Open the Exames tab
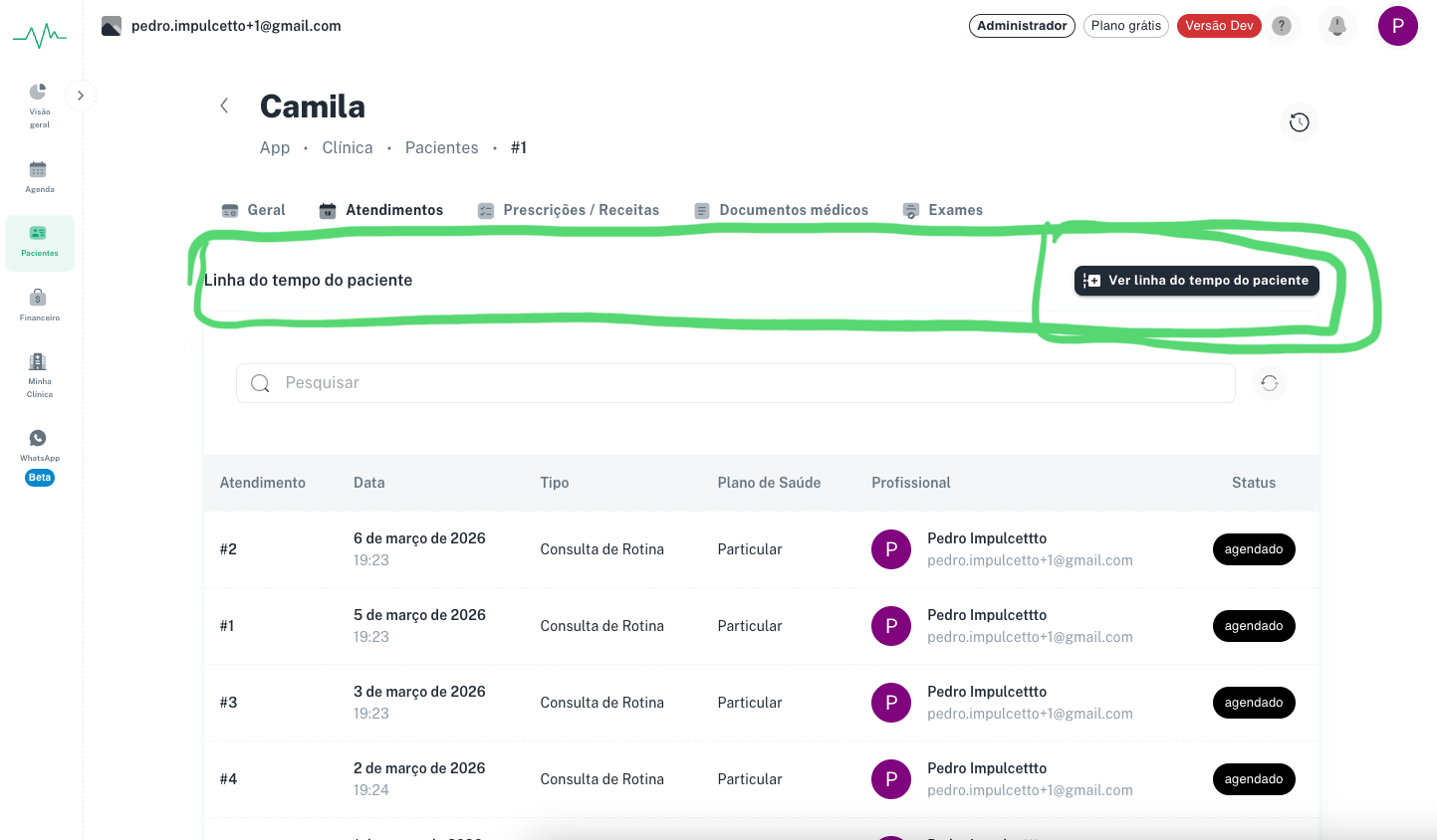Image resolution: width=1437 pixels, height=840 pixels. pos(942,210)
